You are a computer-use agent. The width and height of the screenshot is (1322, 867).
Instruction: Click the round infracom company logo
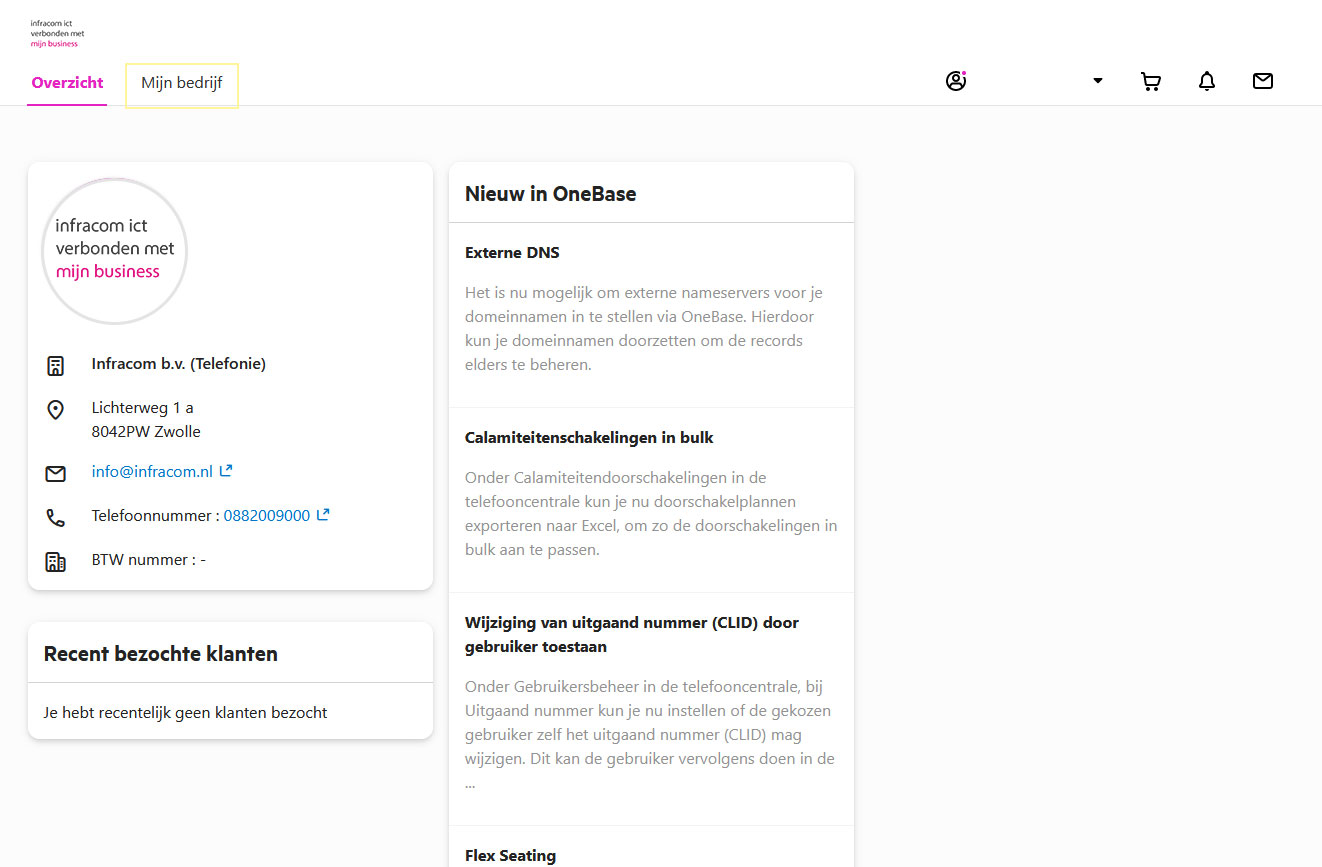coord(114,251)
